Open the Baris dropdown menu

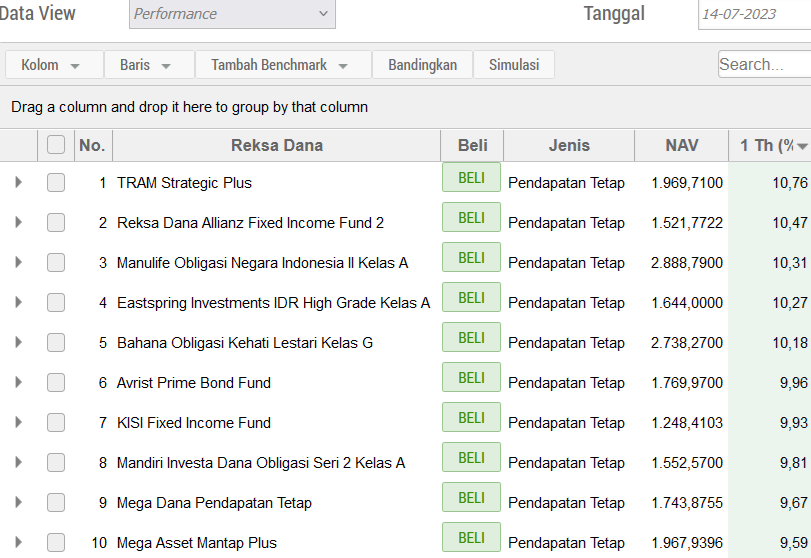click(149, 65)
